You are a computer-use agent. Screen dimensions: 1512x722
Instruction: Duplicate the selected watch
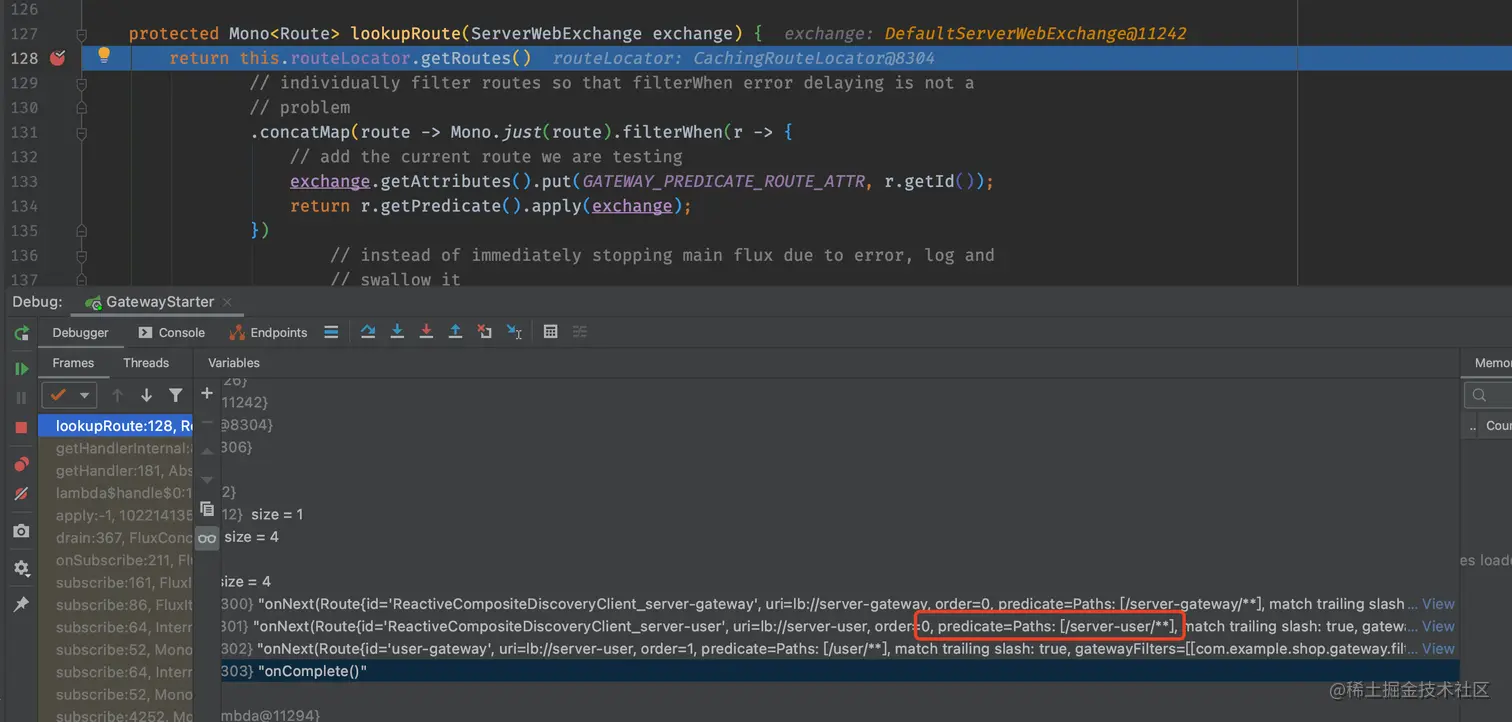click(207, 509)
